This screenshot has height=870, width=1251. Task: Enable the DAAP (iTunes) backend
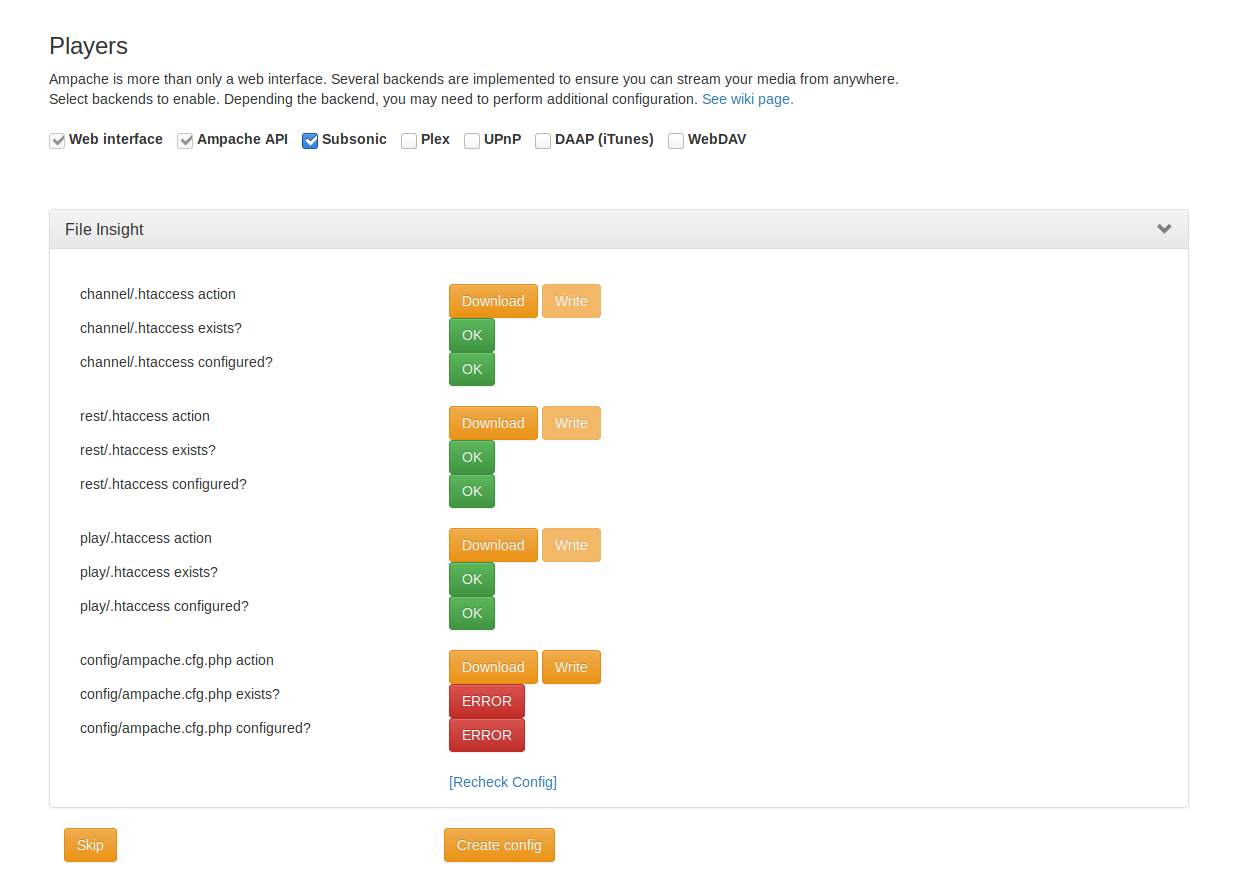(x=542, y=140)
